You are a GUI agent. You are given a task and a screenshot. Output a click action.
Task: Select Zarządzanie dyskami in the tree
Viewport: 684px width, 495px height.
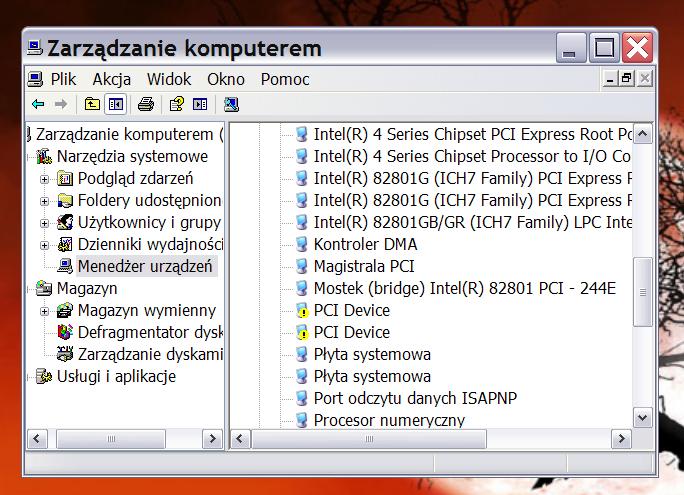[x=150, y=354]
